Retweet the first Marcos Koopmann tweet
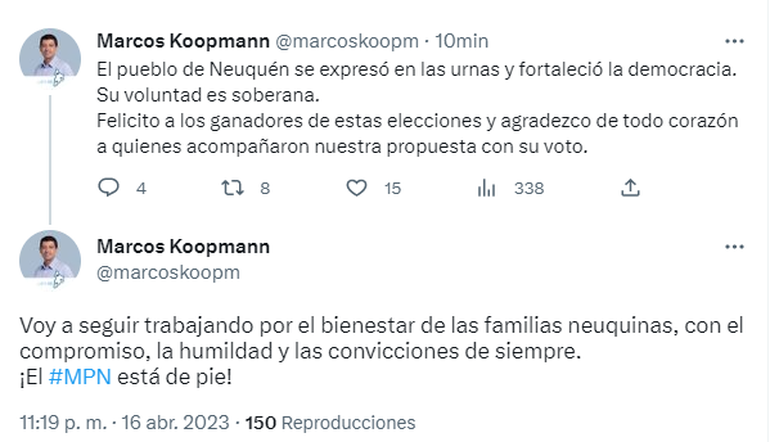 (x=232, y=187)
